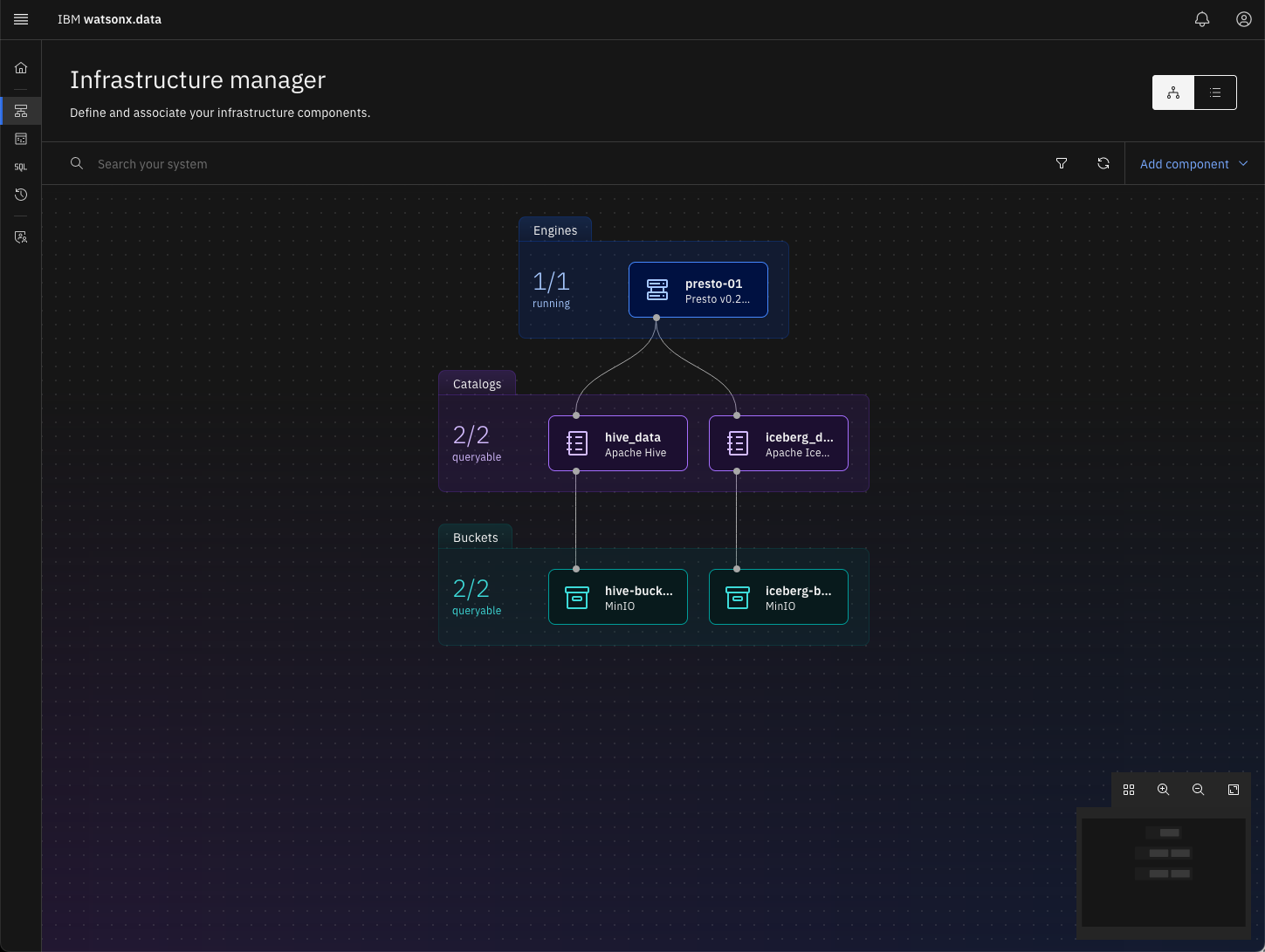
Task: Click the search magnifier icon
Action: tap(77, 163)
